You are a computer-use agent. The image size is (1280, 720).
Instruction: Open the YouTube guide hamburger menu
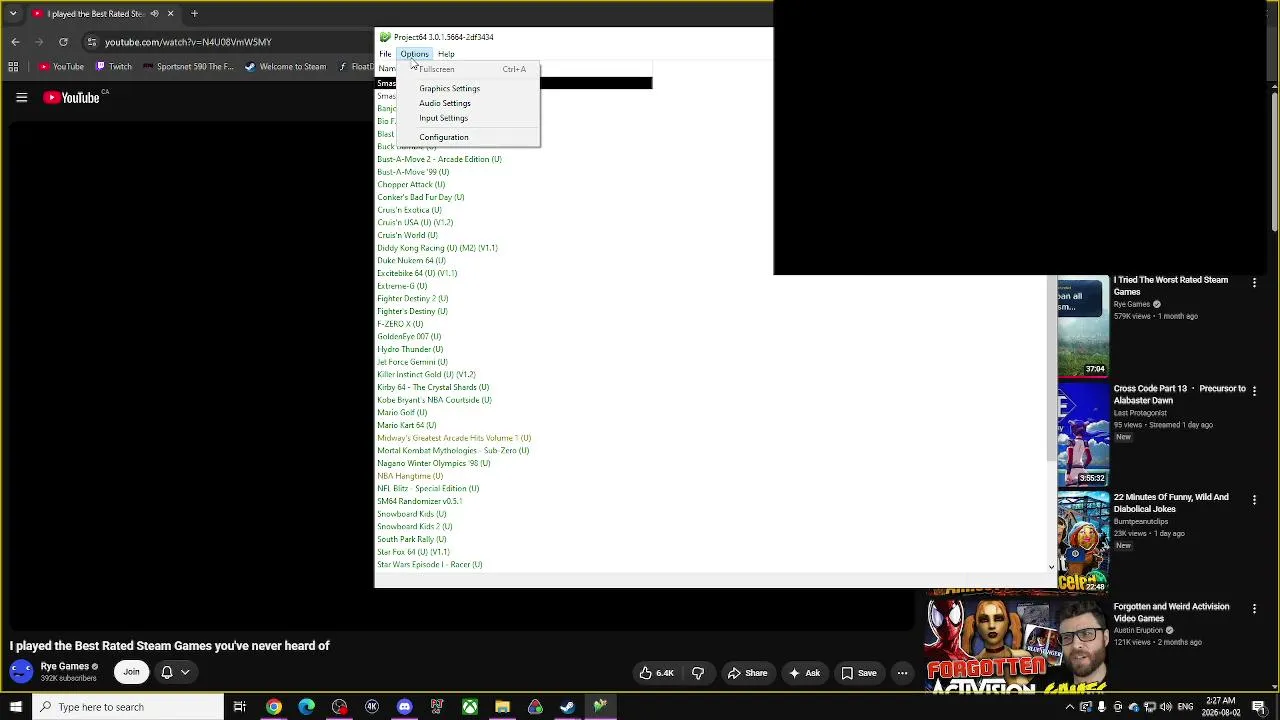pos(21,97)
